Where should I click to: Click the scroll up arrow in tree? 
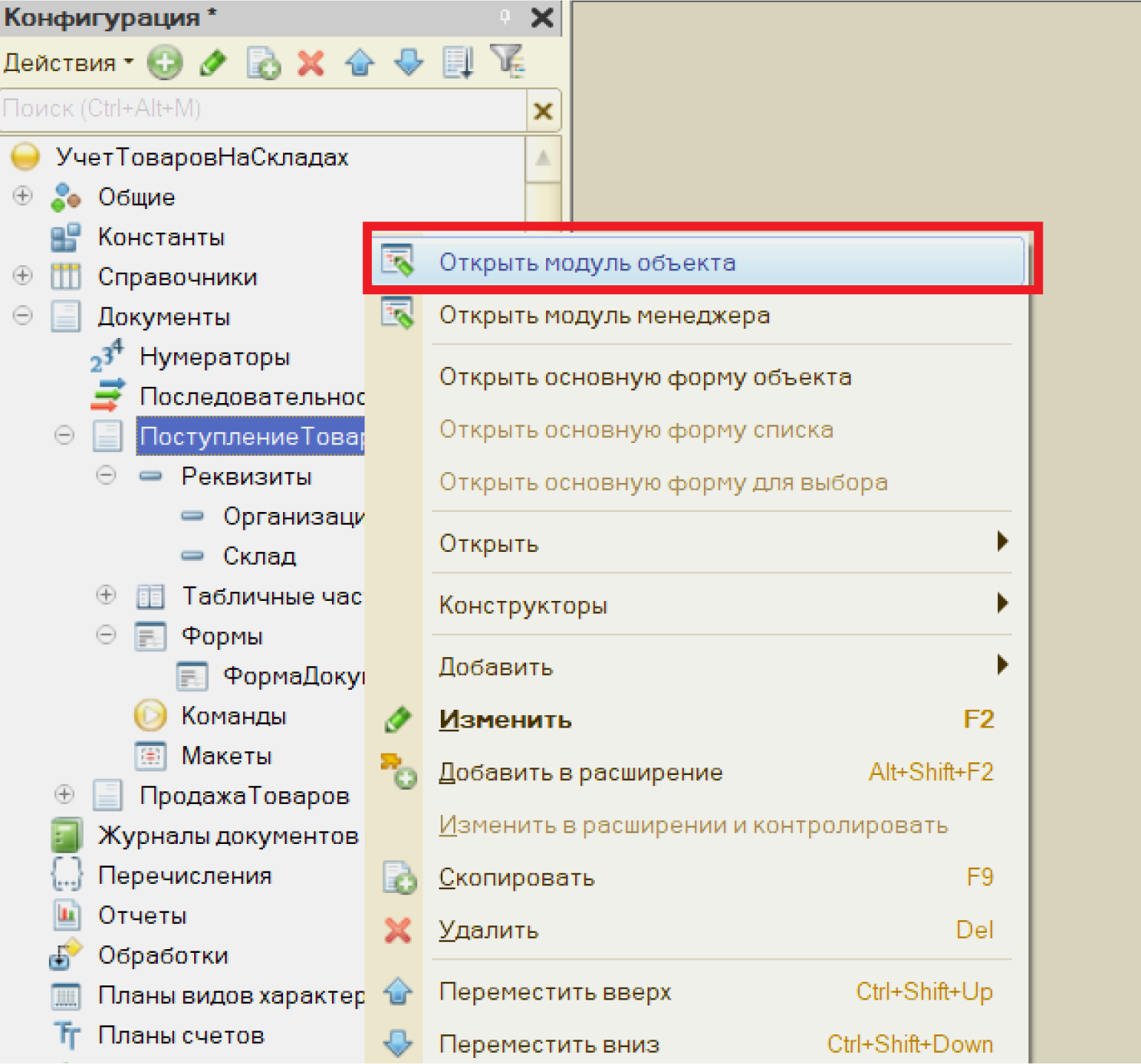(x=543, y=158)
